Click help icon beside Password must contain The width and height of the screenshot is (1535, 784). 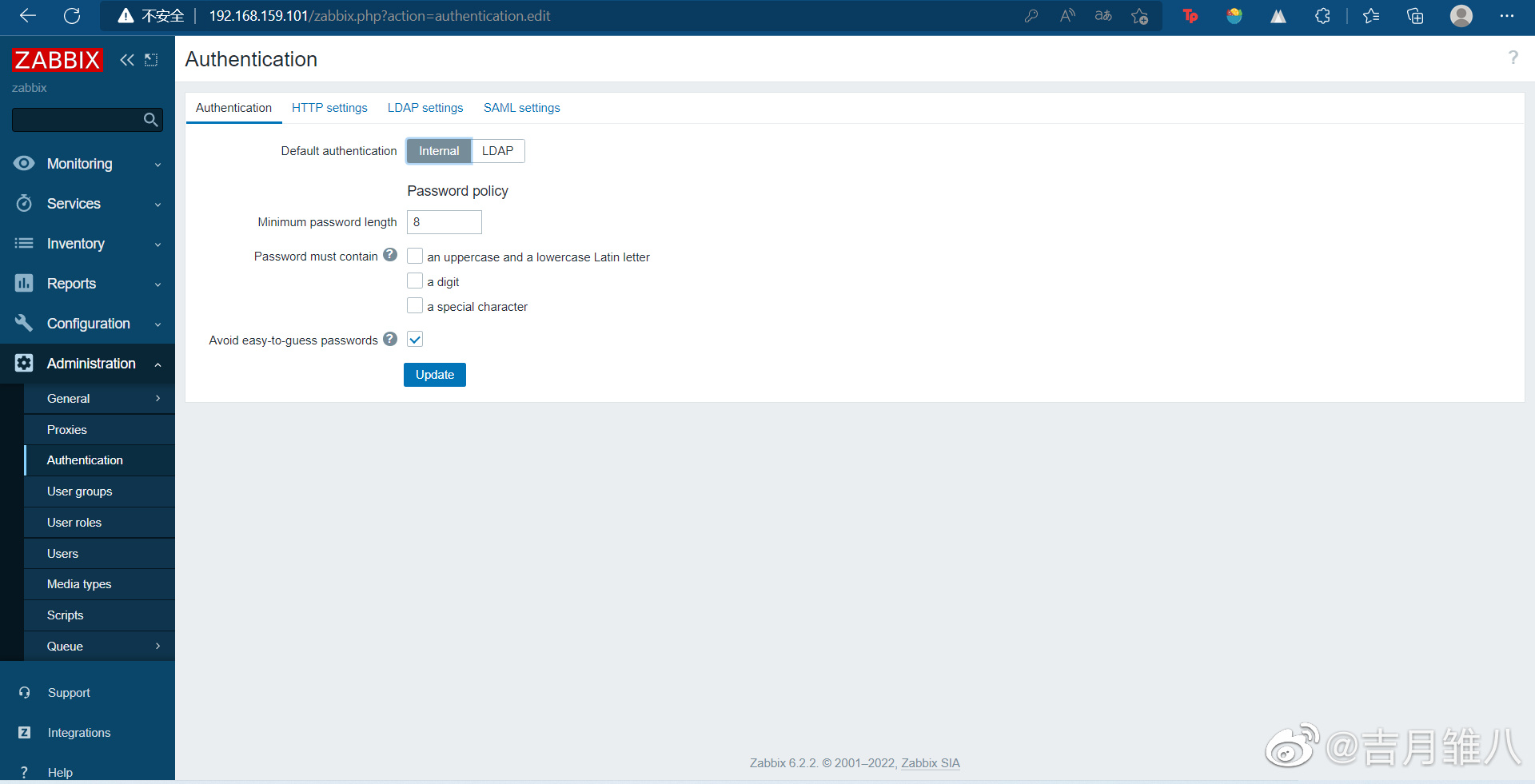pyautogui.click(x=390, y=255)
